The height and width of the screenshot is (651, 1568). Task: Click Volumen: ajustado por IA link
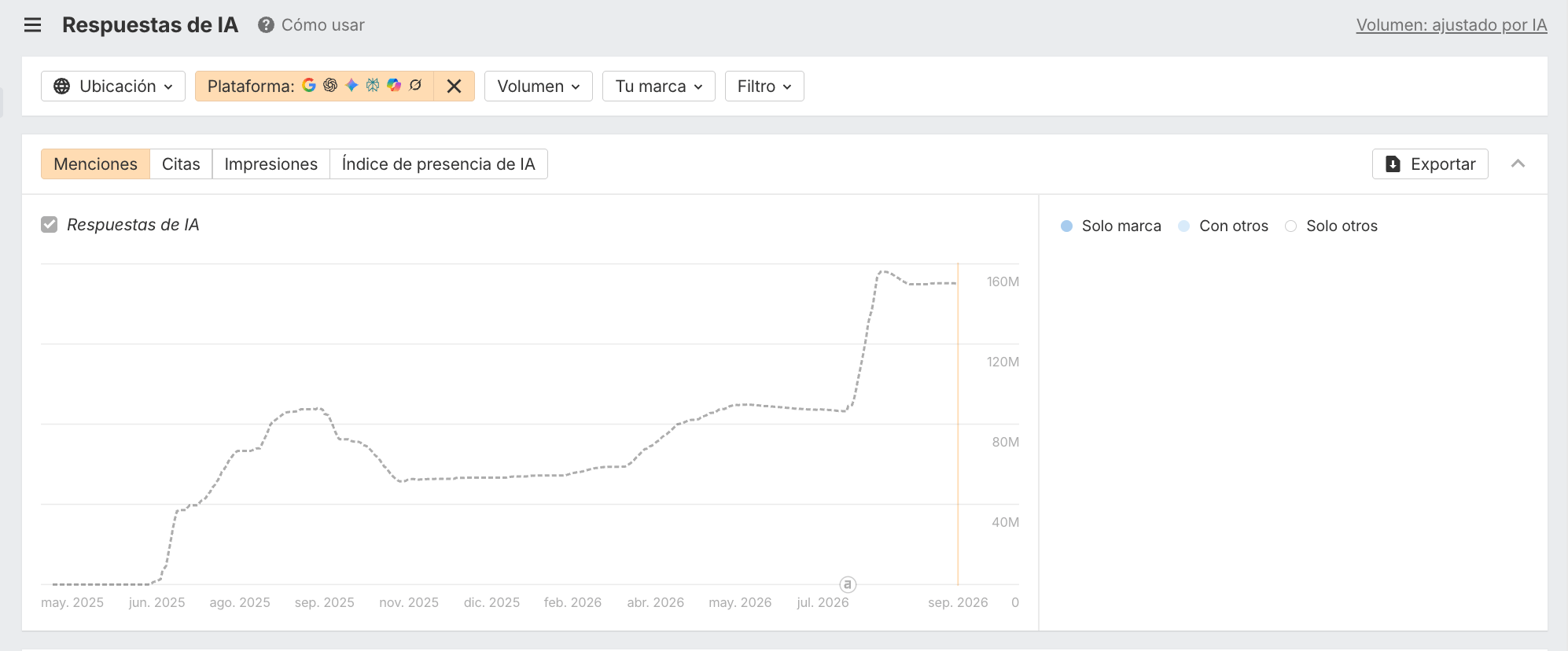(1452, 25)
